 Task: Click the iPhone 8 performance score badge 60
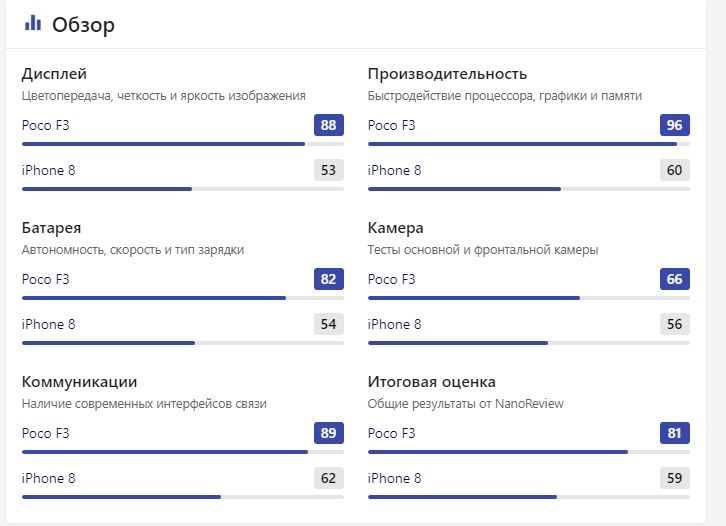675,170
